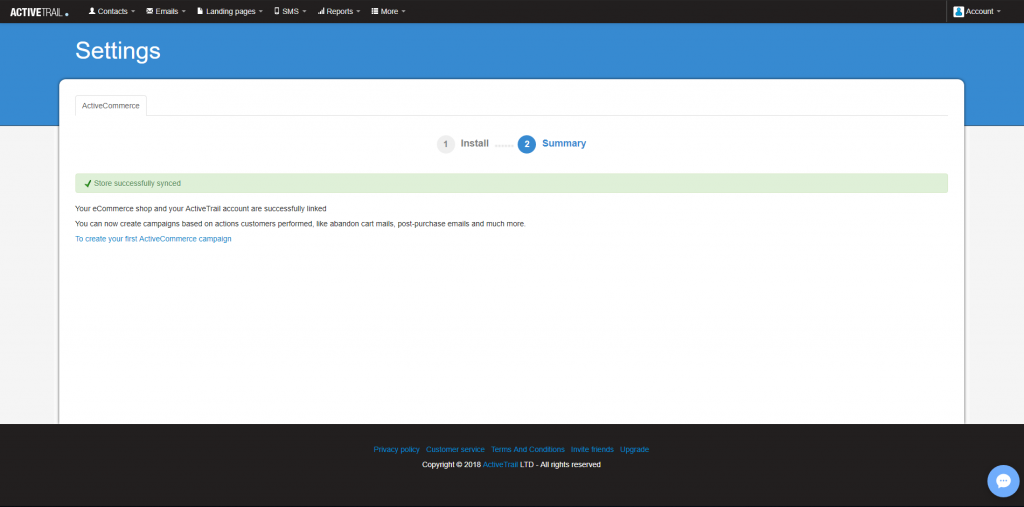
Task: Go to step 1 Install
Action: 463,144
